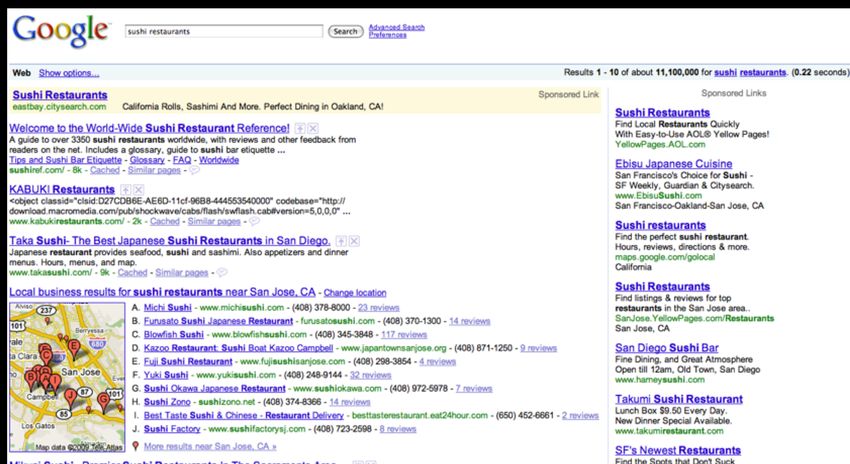Open World-Wide Sushi Restaurant Reference result
Viewport: 850px width, 464px height.
[x=149, y=128]
